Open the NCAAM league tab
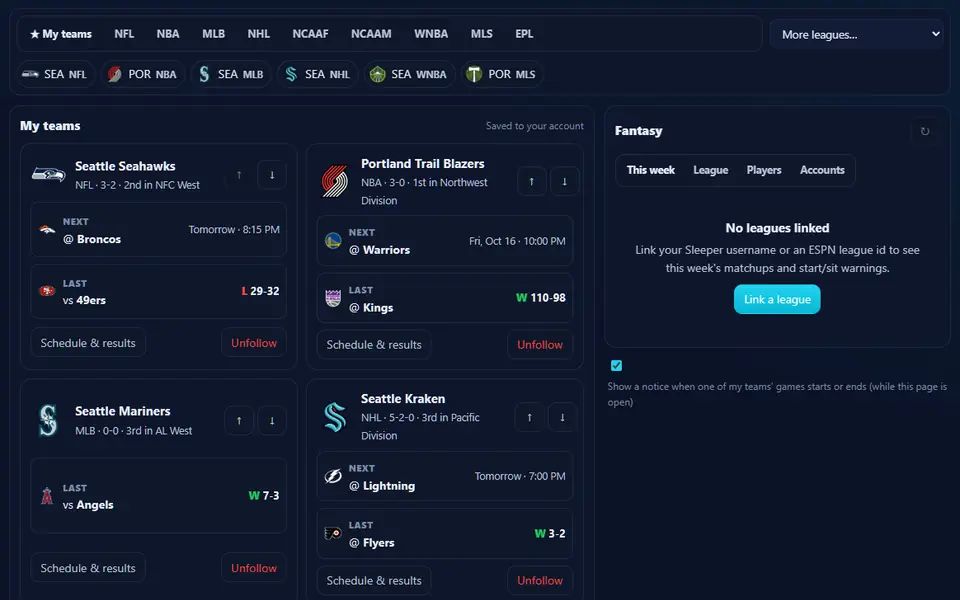The height and width of the screenshot is (600, 960). (371, 34)
